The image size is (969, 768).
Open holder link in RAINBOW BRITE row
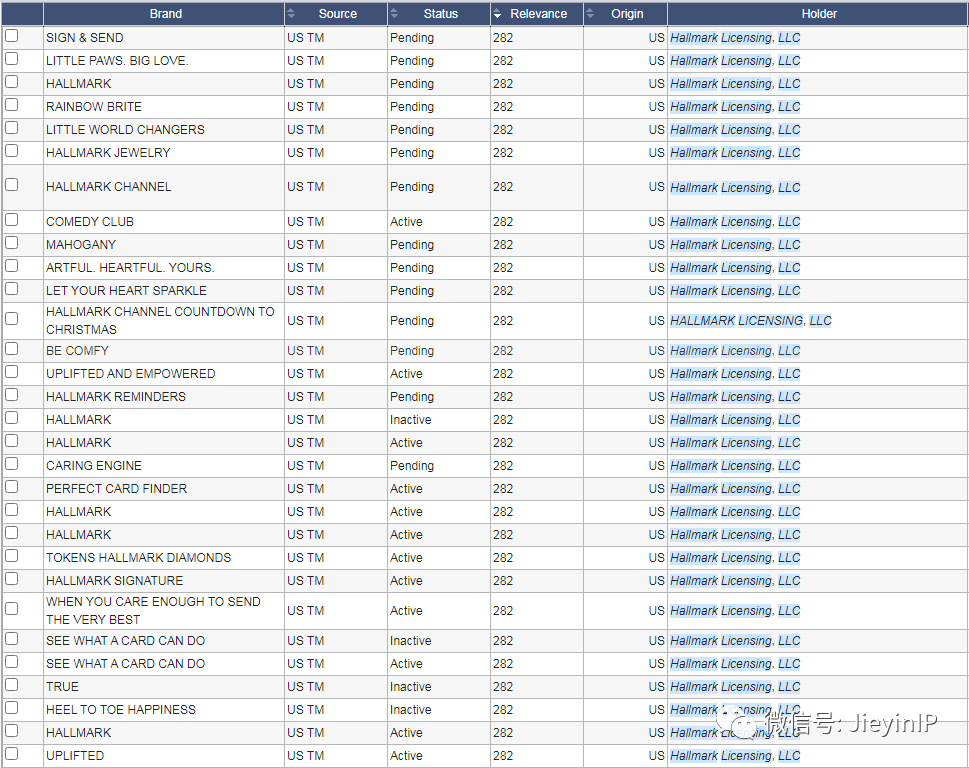(x=735, y=107)
